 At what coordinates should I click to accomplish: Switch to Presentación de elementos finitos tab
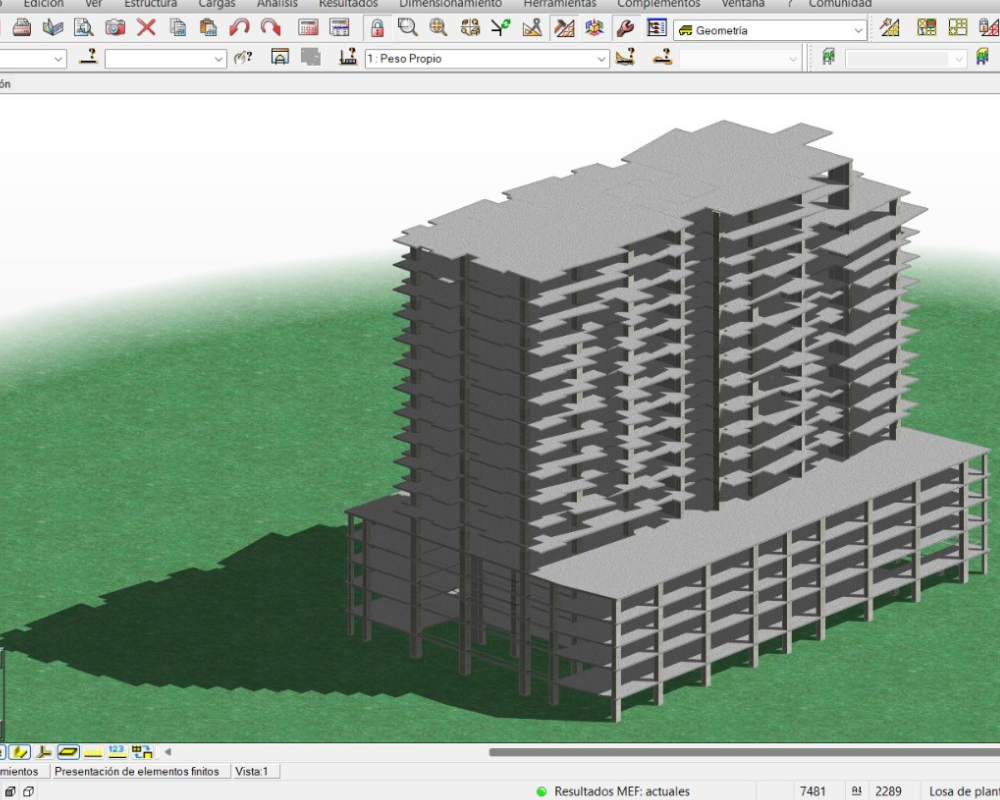pos(137,771)
